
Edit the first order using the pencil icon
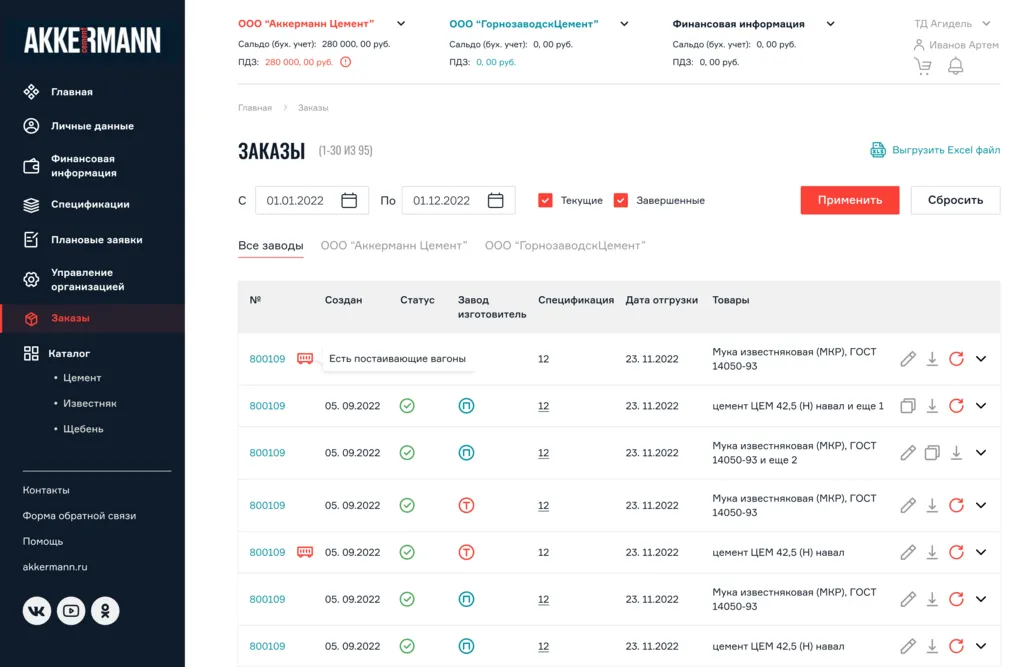coord(907,359)
